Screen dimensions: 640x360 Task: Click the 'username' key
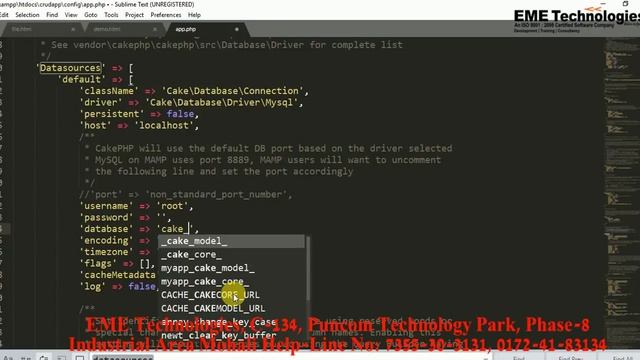pos(107,206)
